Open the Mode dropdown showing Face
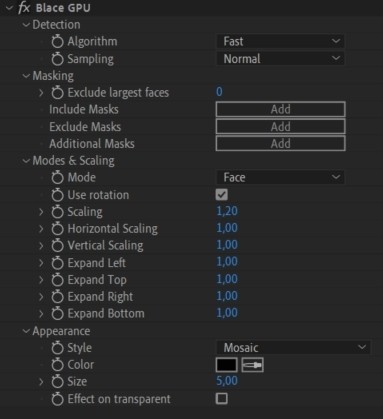This screenshot has width=383, height=419. pos(280,177)
